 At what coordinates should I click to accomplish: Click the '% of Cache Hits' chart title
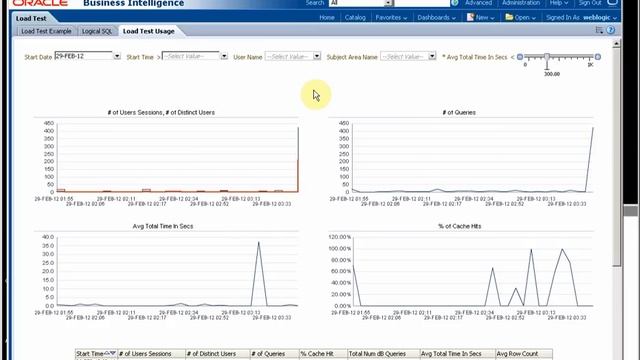[460, 226]
